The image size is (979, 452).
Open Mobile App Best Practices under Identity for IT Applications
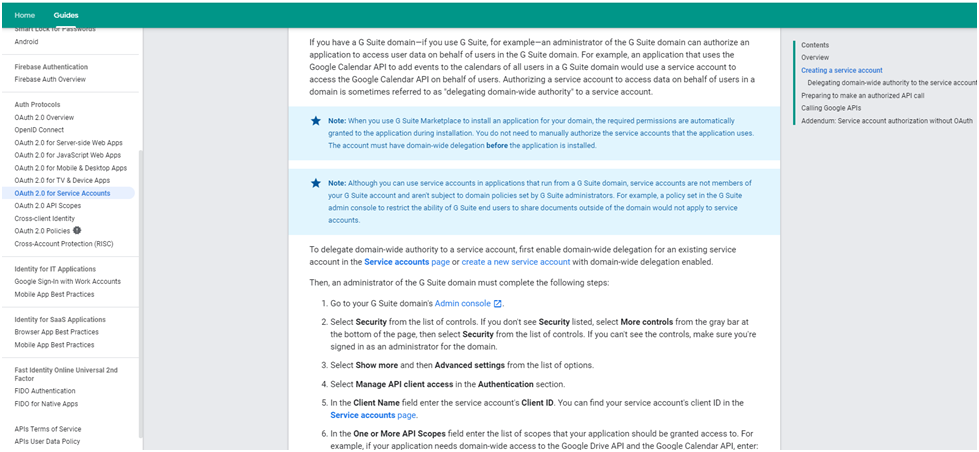click(54, 294)
